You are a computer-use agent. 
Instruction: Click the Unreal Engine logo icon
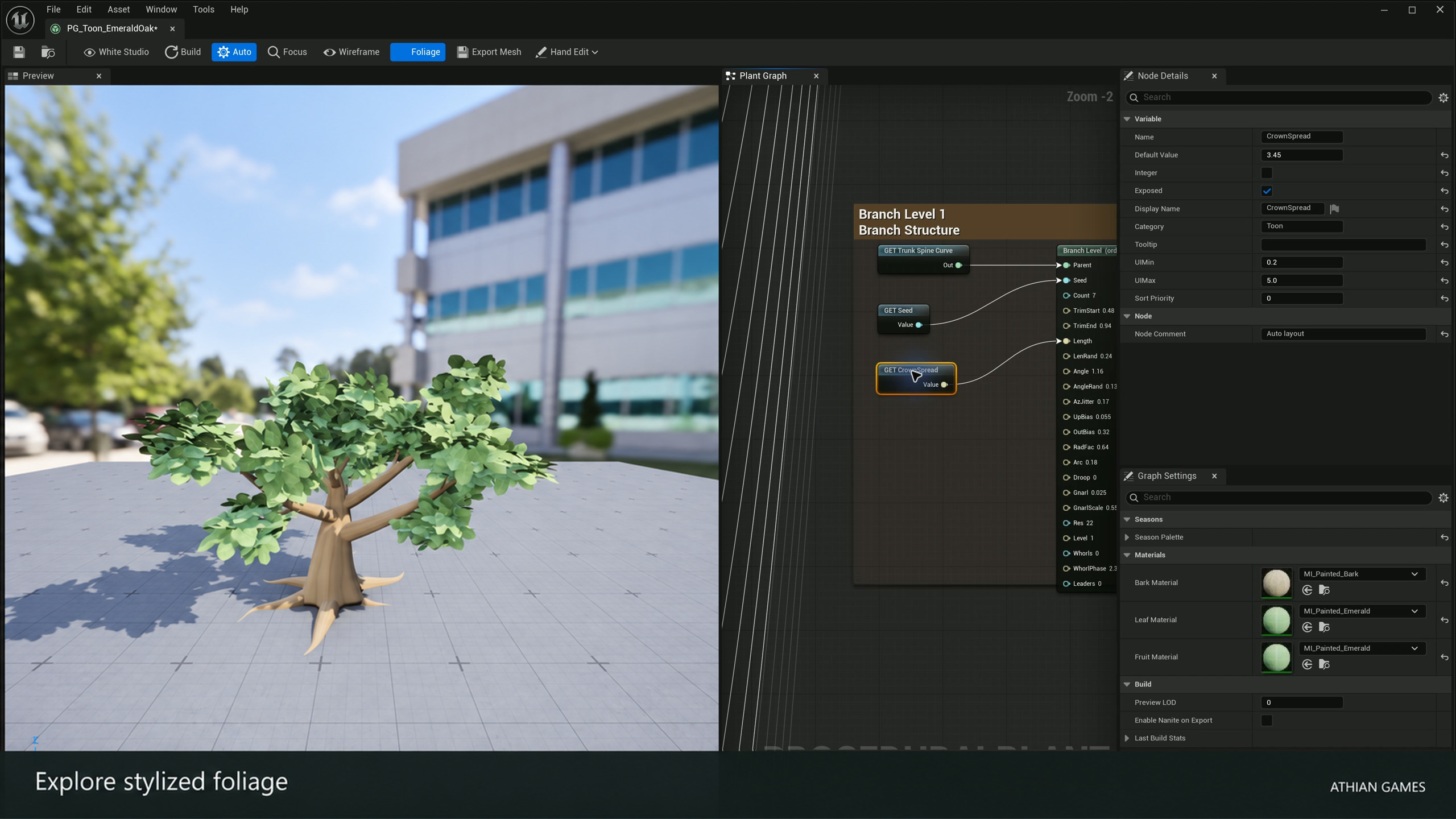(x=20, y=20)
